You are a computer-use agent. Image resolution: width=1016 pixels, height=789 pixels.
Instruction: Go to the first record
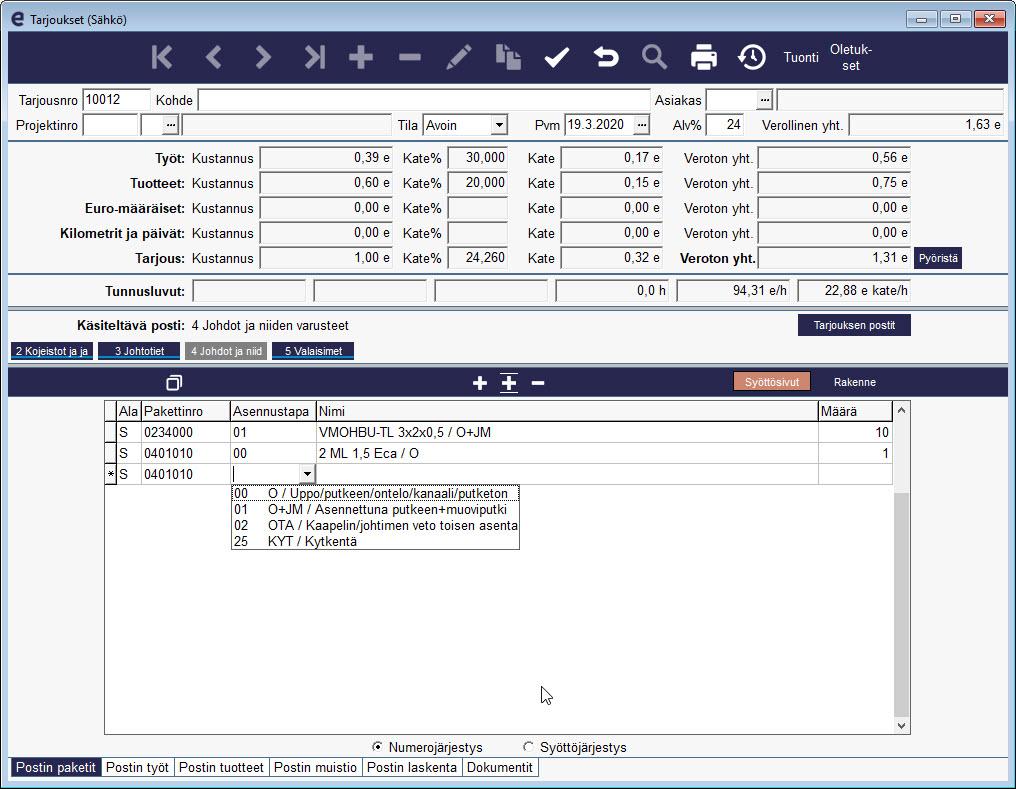tap(162, 58)
